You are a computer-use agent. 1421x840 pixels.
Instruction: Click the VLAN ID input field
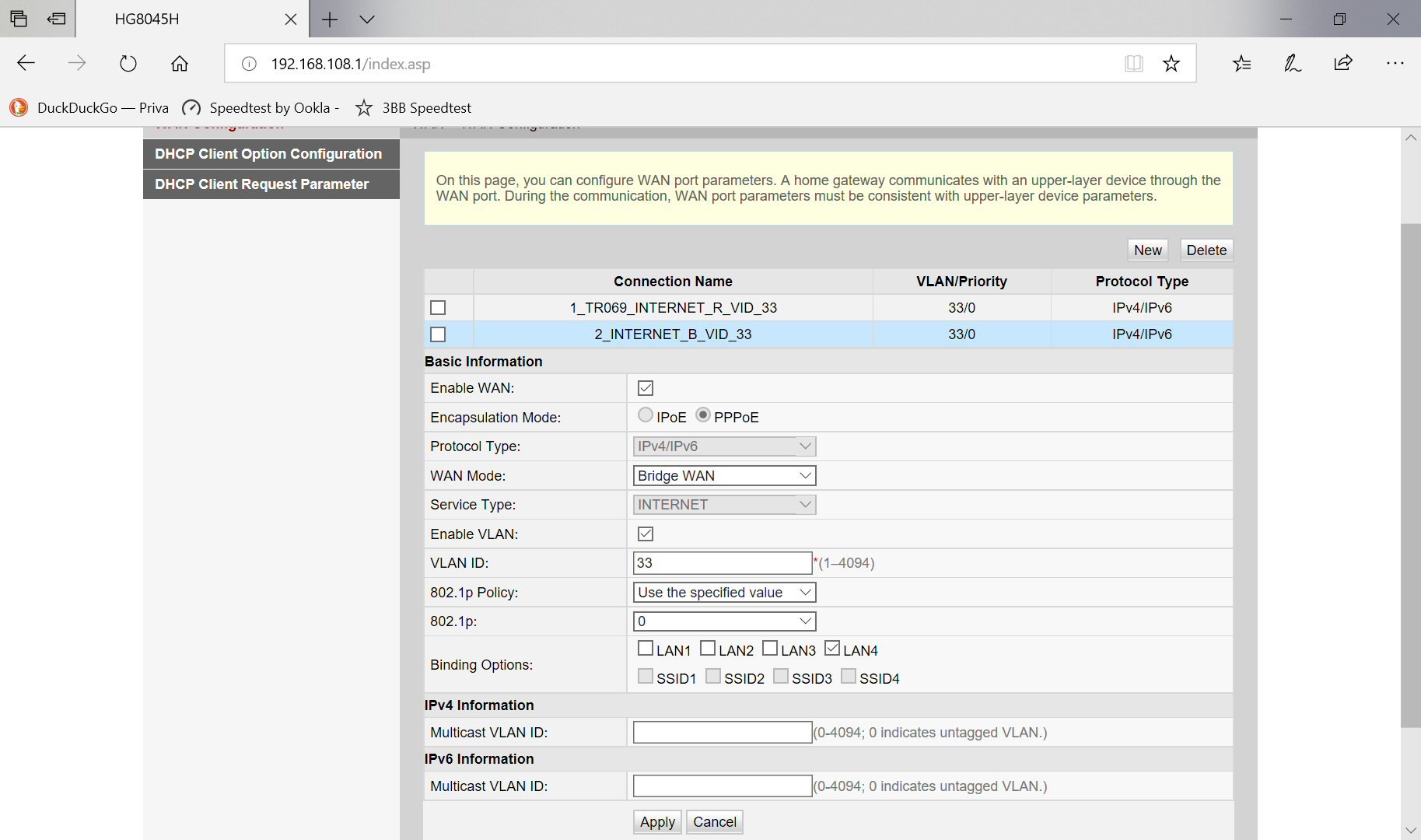click(x=723, y=563)
